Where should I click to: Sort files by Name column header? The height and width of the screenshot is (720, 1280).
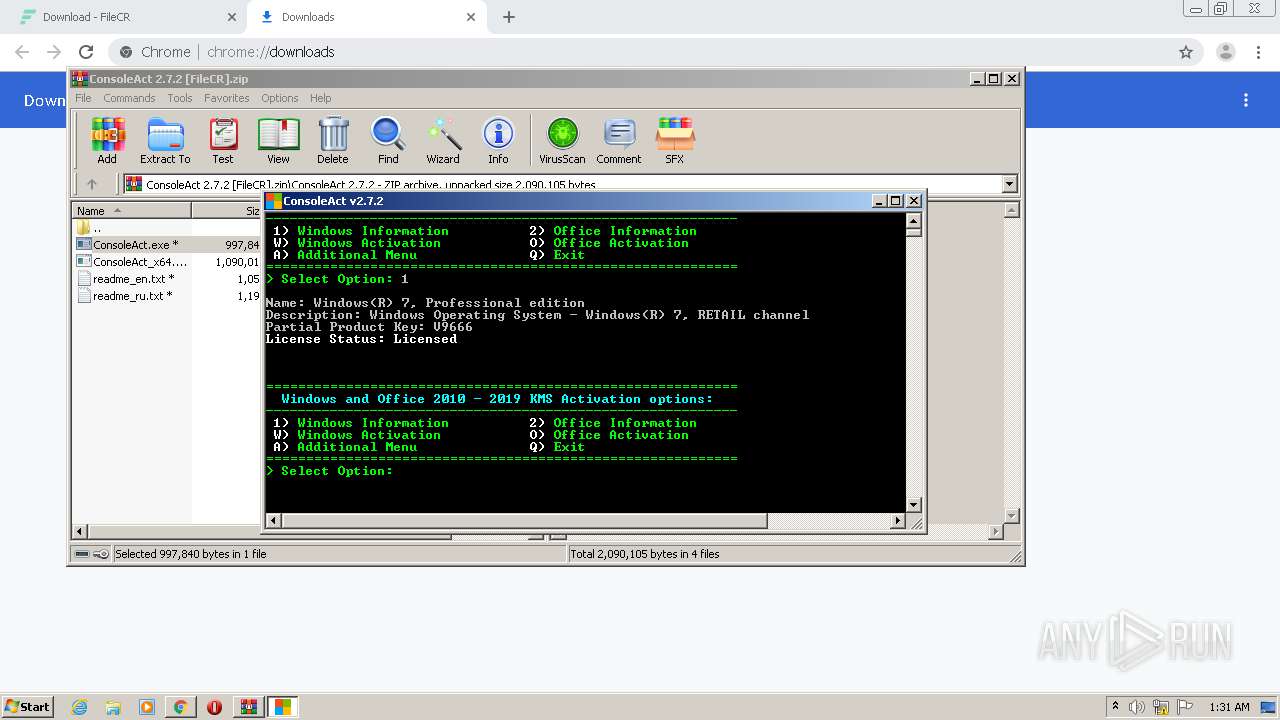coord(131,210)
